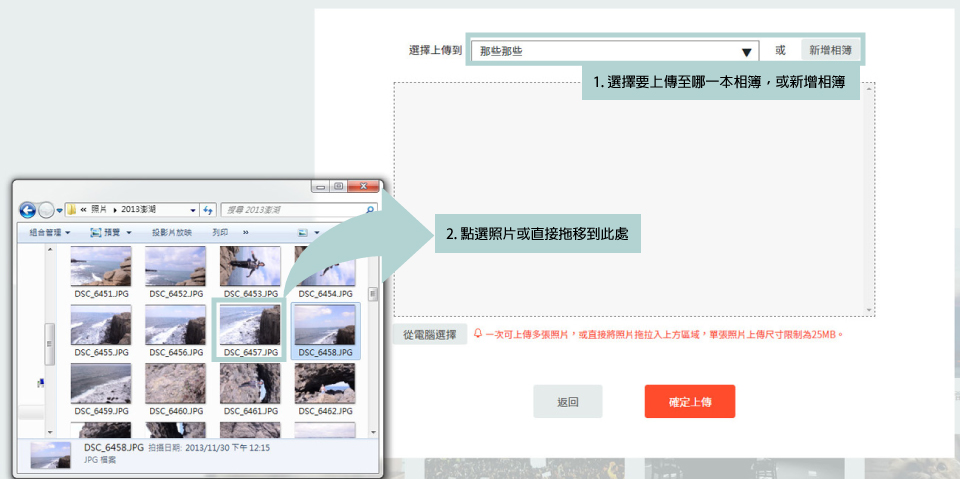Click the 返回 button
This screenshot has width=960, height=479.
click(568, 402)
